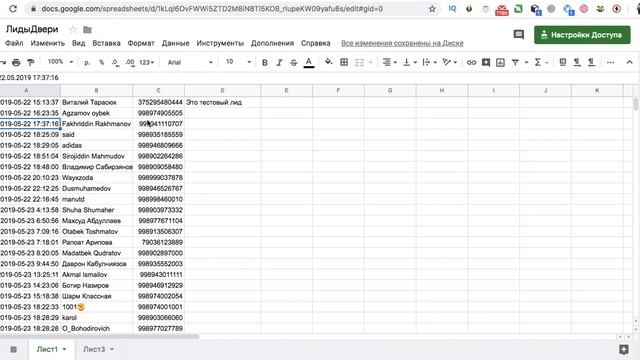The image size is (640, 360).
Task: Toggle strikethrough formatting
Action: (293, 62)
